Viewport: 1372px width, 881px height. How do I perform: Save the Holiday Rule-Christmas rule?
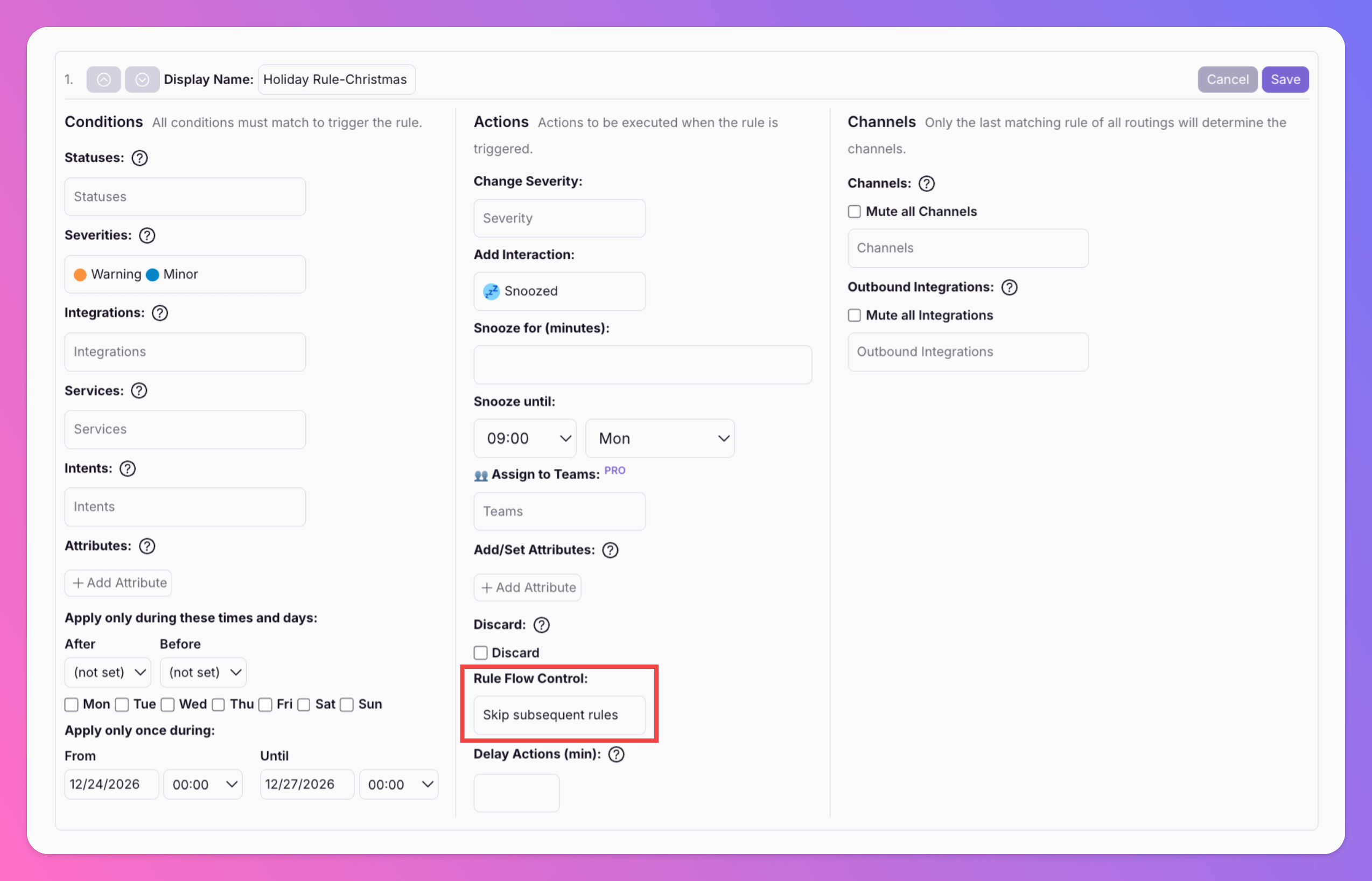(x=1284, y=79)
